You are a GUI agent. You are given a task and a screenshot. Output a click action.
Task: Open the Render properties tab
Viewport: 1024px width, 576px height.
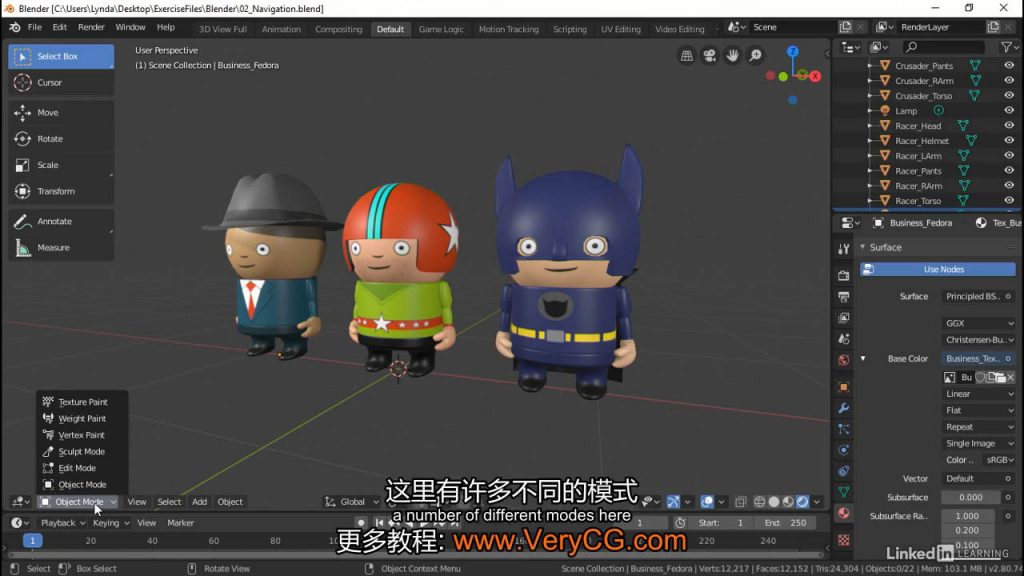tap(844, 276)
